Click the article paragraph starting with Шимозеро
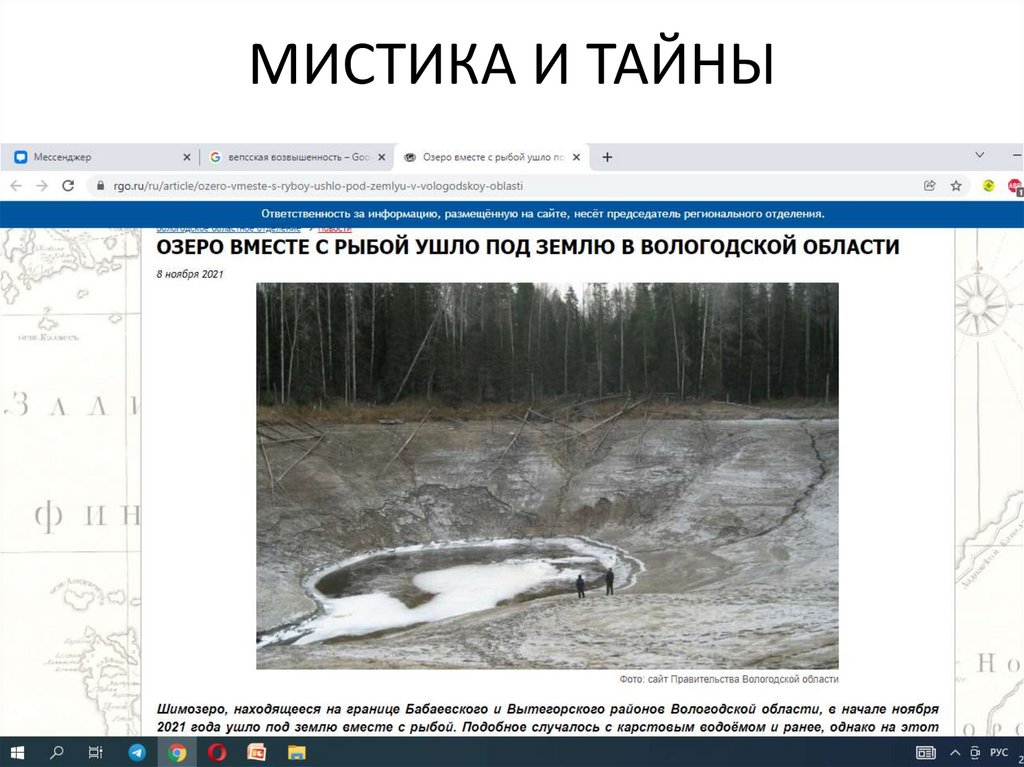The image size is (1024, 767). coord(547,718)
